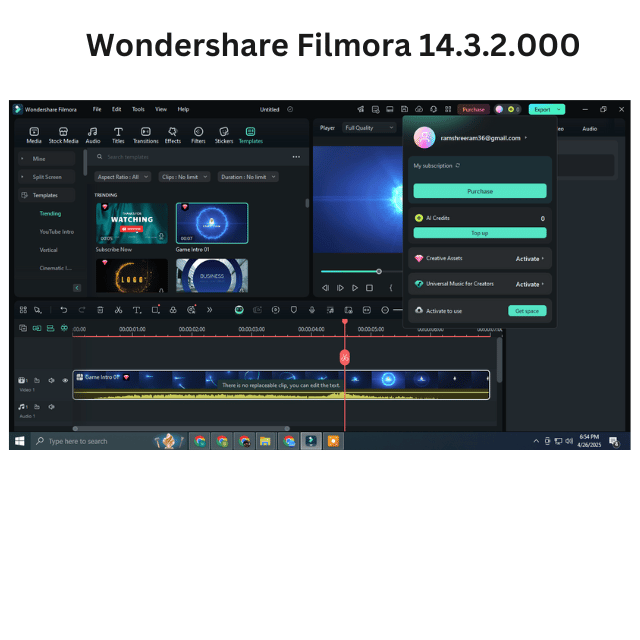Select Vertical template category
Image resolution: width=640 pixels, height=640 pixels.
[49, 250]
